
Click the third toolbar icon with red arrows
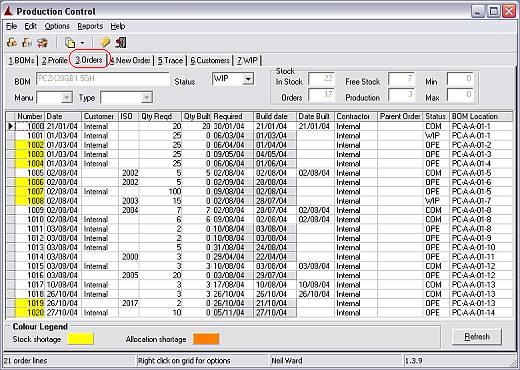pyautogui.click(x=42, y=43)
